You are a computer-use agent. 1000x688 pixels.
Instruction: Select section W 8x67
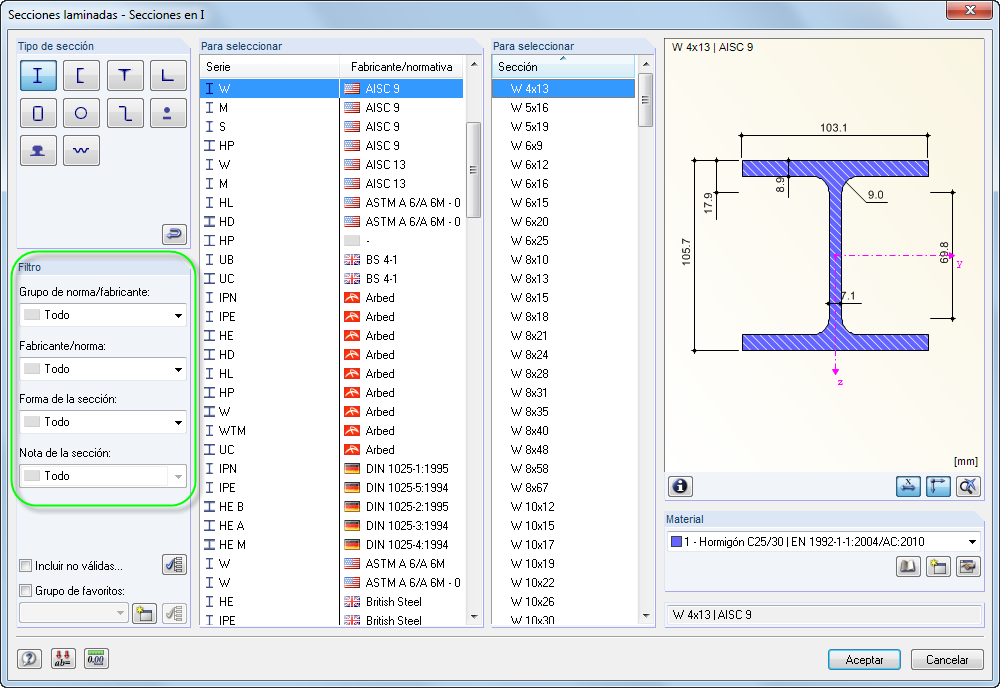563,488
